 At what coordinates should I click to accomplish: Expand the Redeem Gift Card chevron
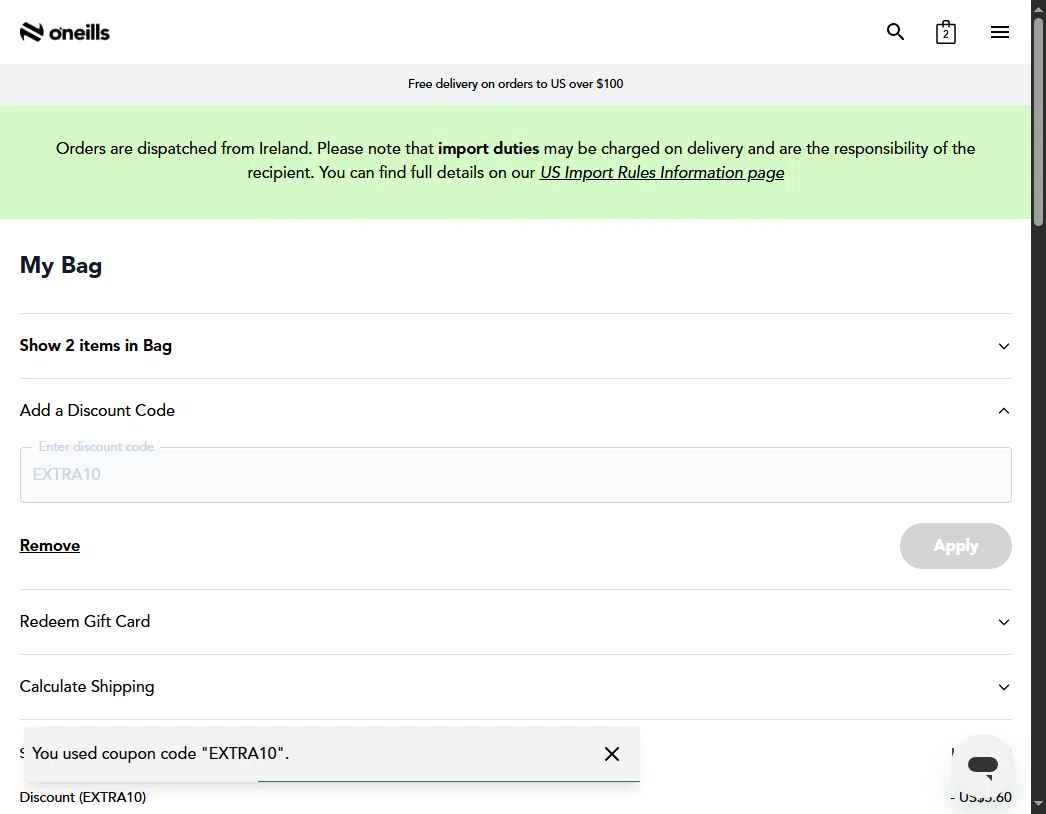click(1003, 622)
